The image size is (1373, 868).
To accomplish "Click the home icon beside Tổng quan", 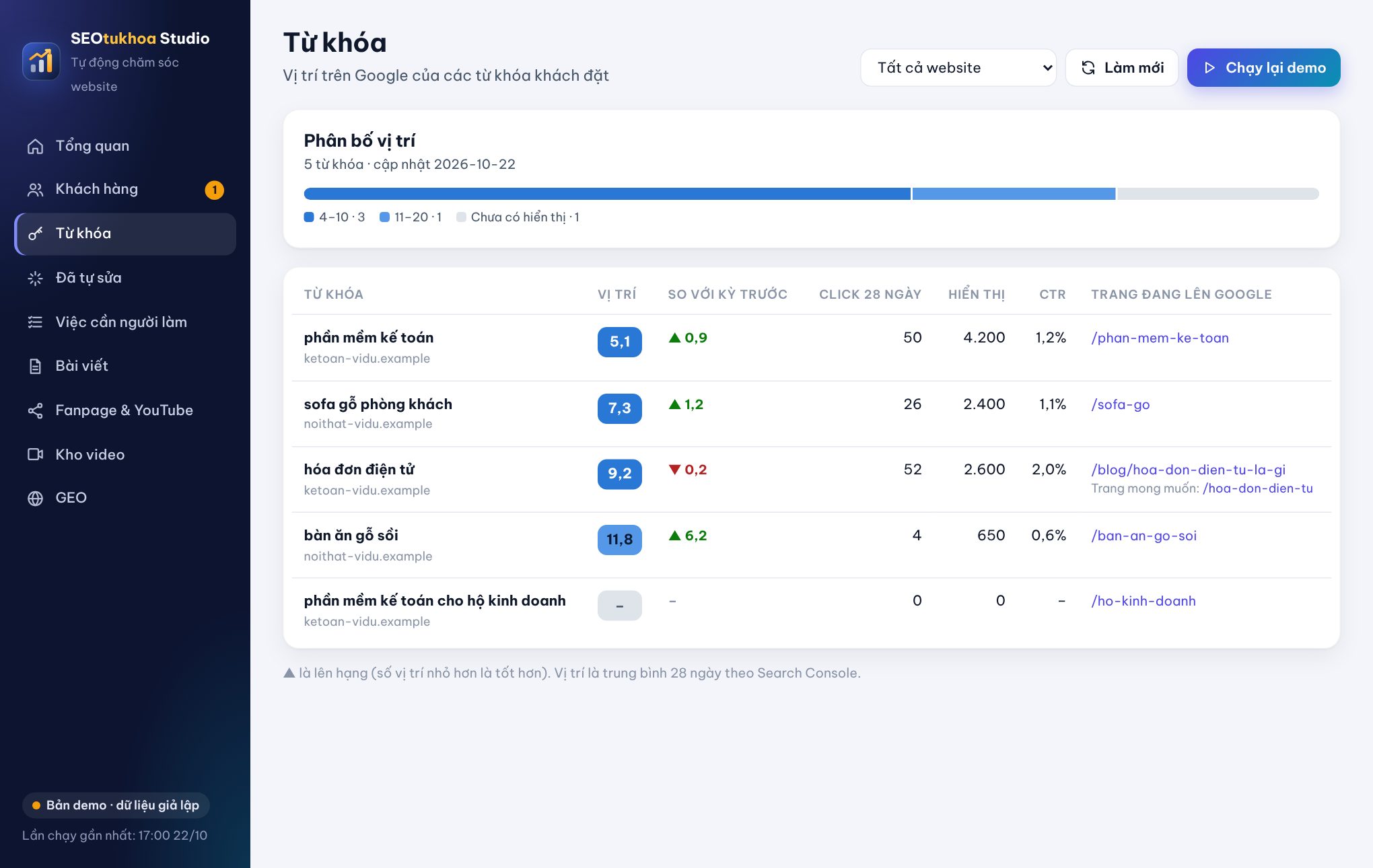I will 35,146.
